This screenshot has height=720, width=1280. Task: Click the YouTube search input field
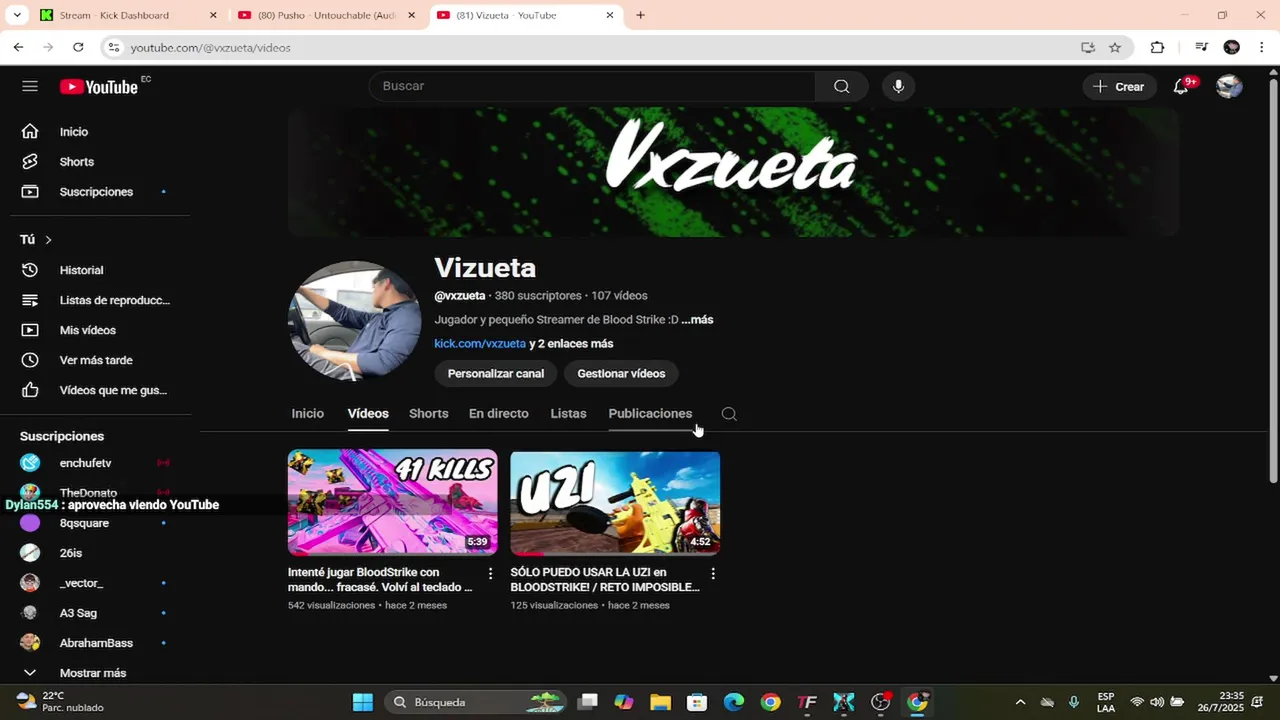click(x=592, y=86)
